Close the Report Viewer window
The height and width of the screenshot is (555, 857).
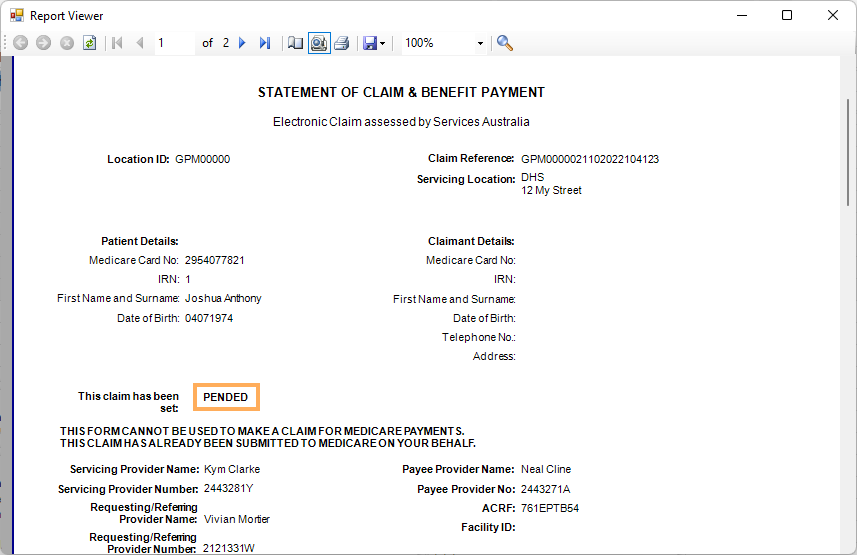pos(832,15)
